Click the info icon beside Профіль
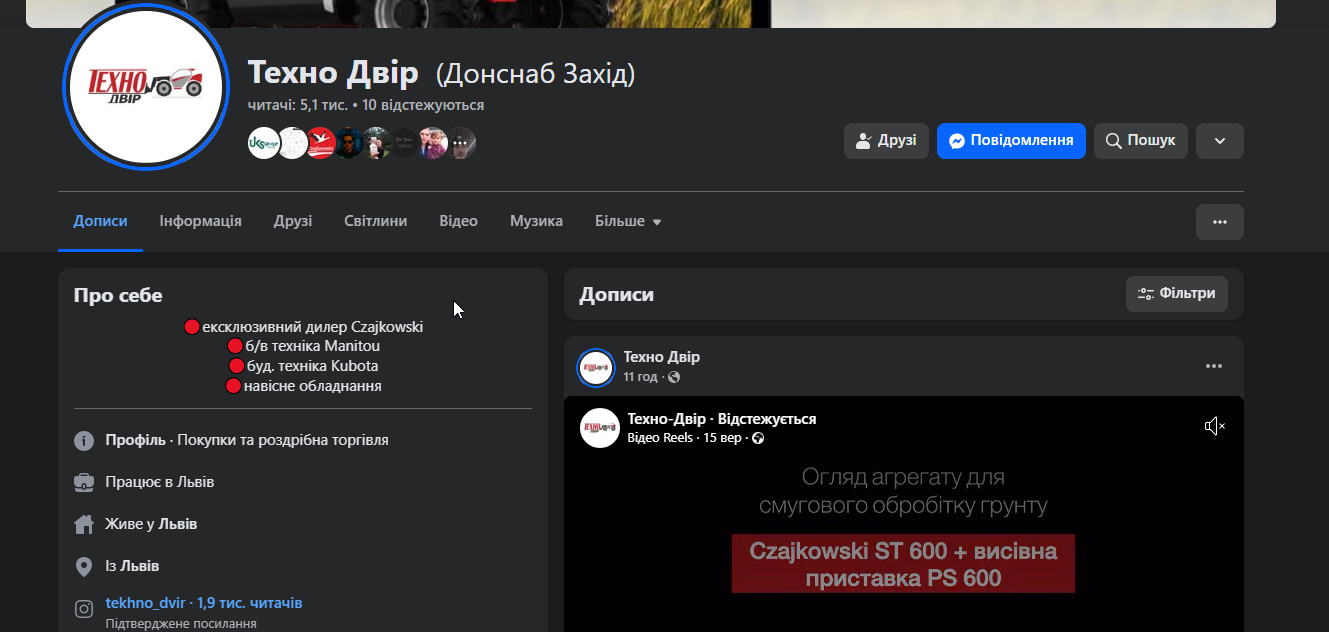The height and width of the screenshot is (632, 1329). pyautogui.click(x=84, y=440)
